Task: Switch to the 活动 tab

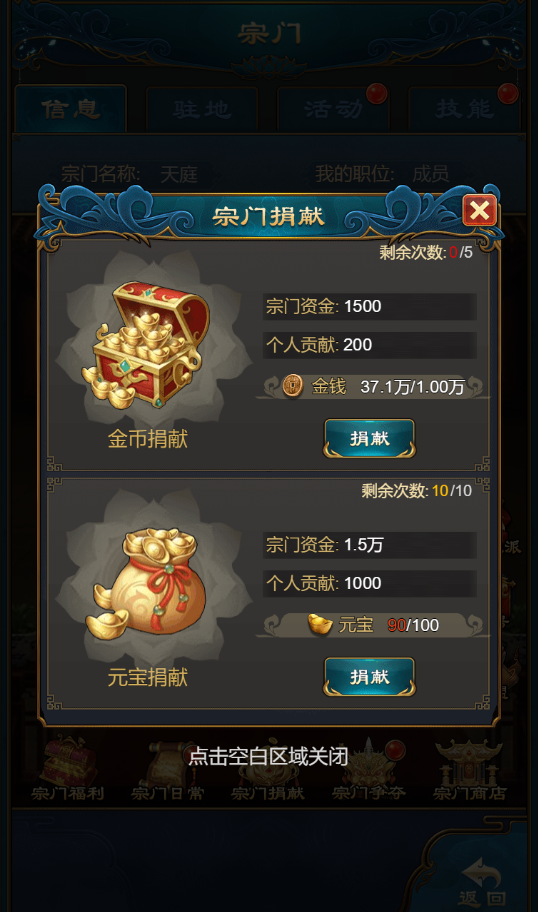Action: [333, 109]
